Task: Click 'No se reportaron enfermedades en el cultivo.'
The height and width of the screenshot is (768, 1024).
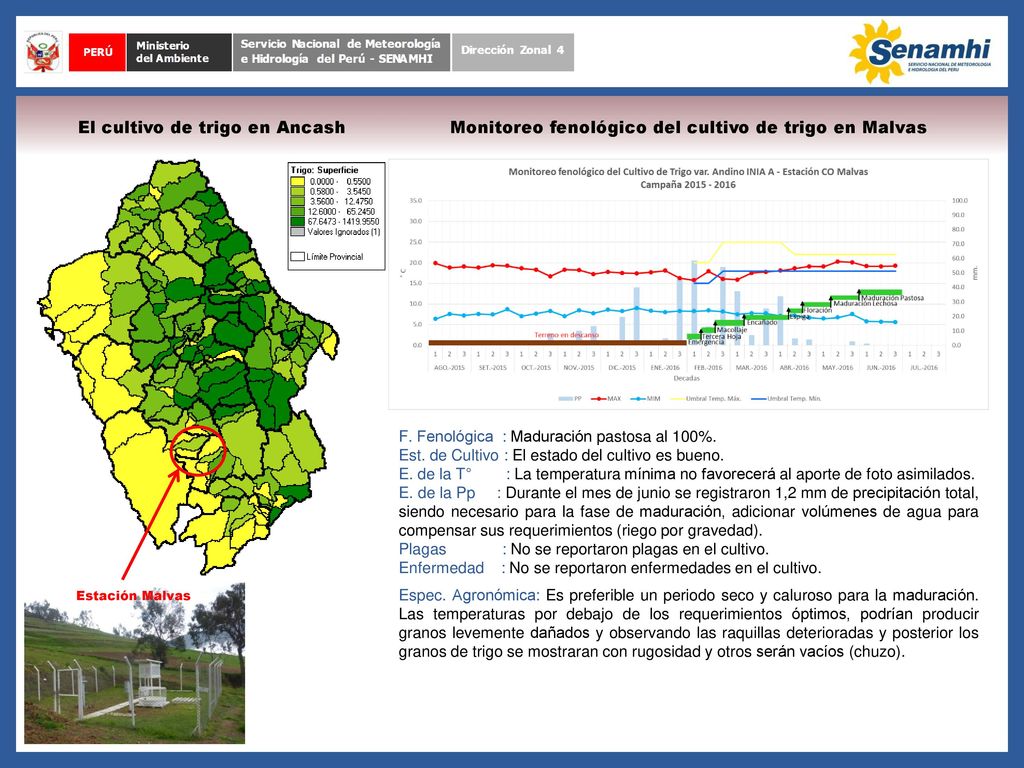Action: click(x=665, y=568)
